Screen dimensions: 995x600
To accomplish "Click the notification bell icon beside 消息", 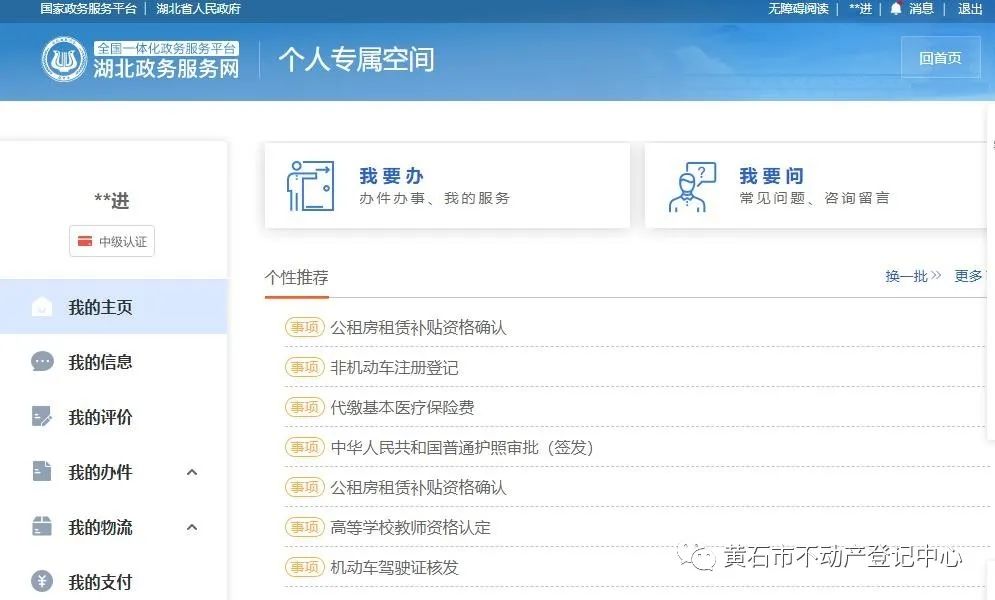I will [x=895, y=9].
